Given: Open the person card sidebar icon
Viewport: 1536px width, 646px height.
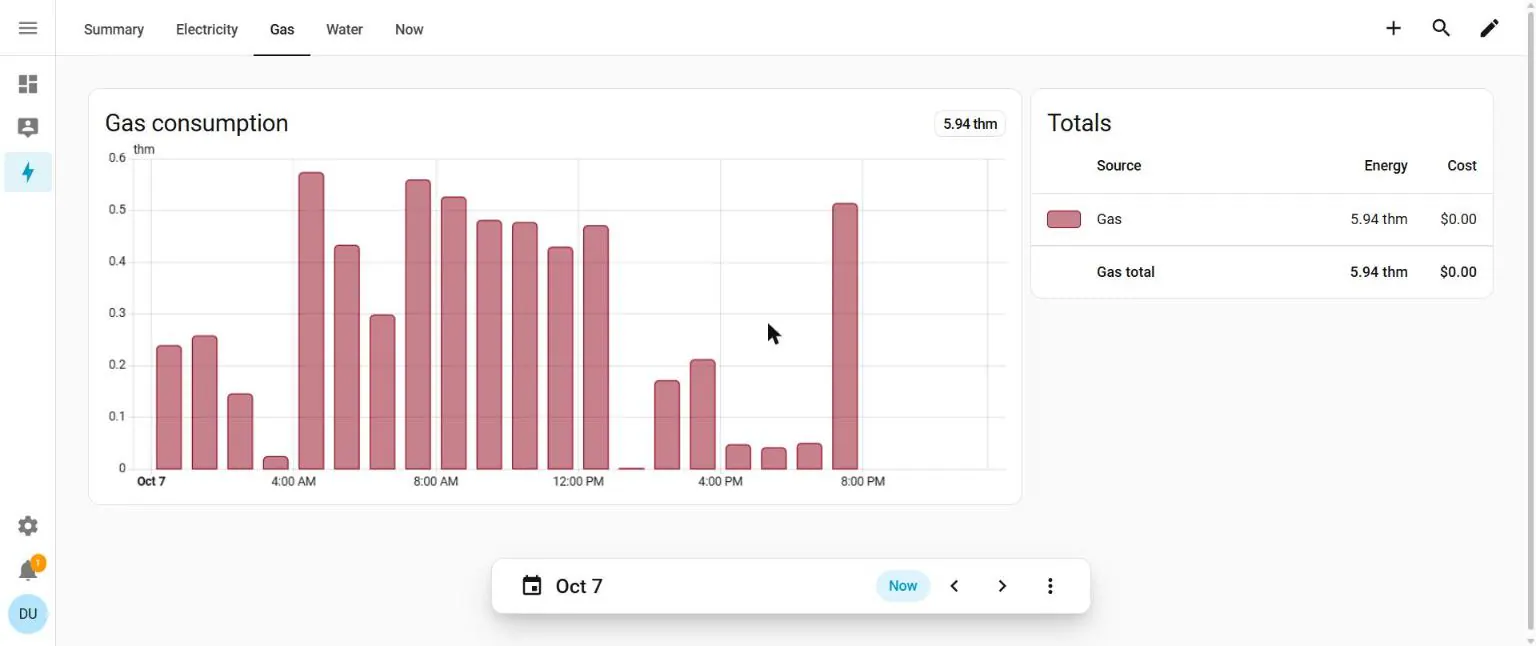Looking at the screenshot, I should point(28,128).
